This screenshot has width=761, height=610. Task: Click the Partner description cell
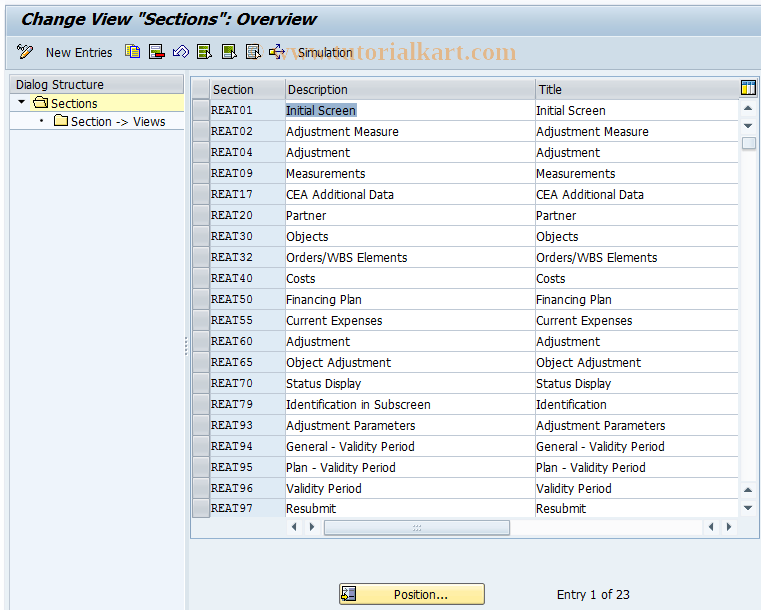[410, 215]
